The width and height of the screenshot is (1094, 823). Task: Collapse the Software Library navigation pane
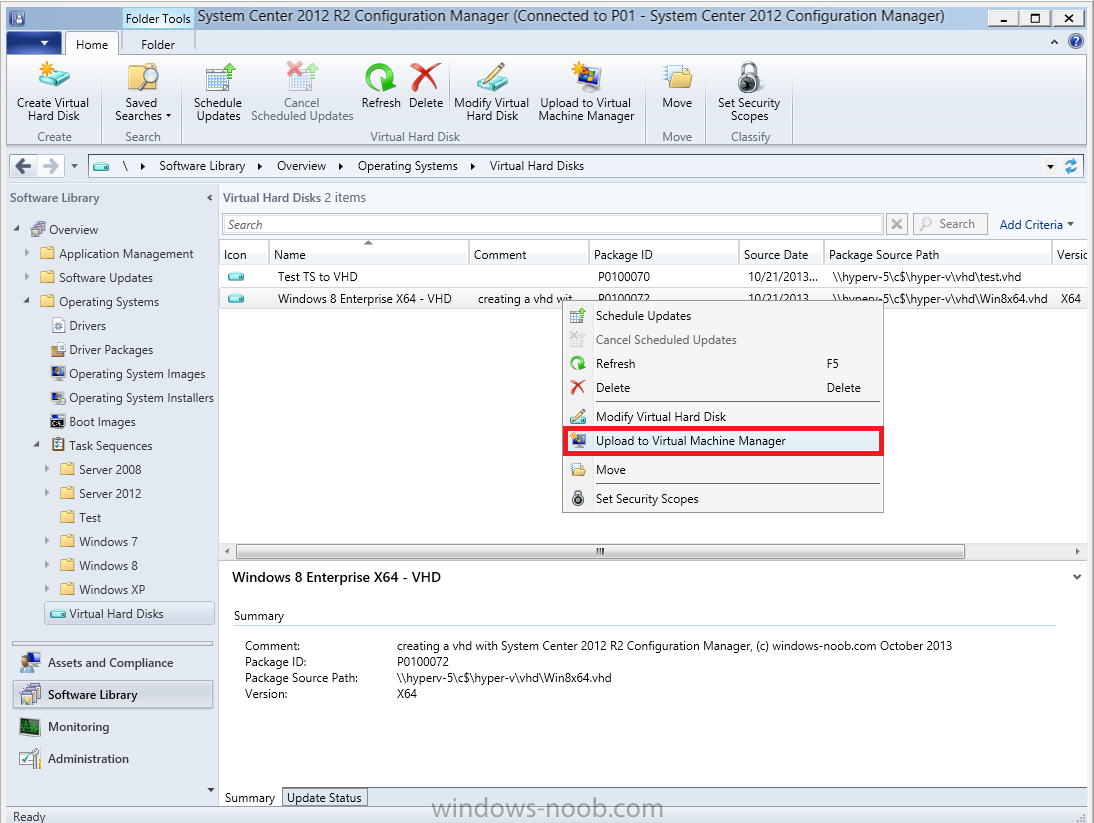point(209,198)
